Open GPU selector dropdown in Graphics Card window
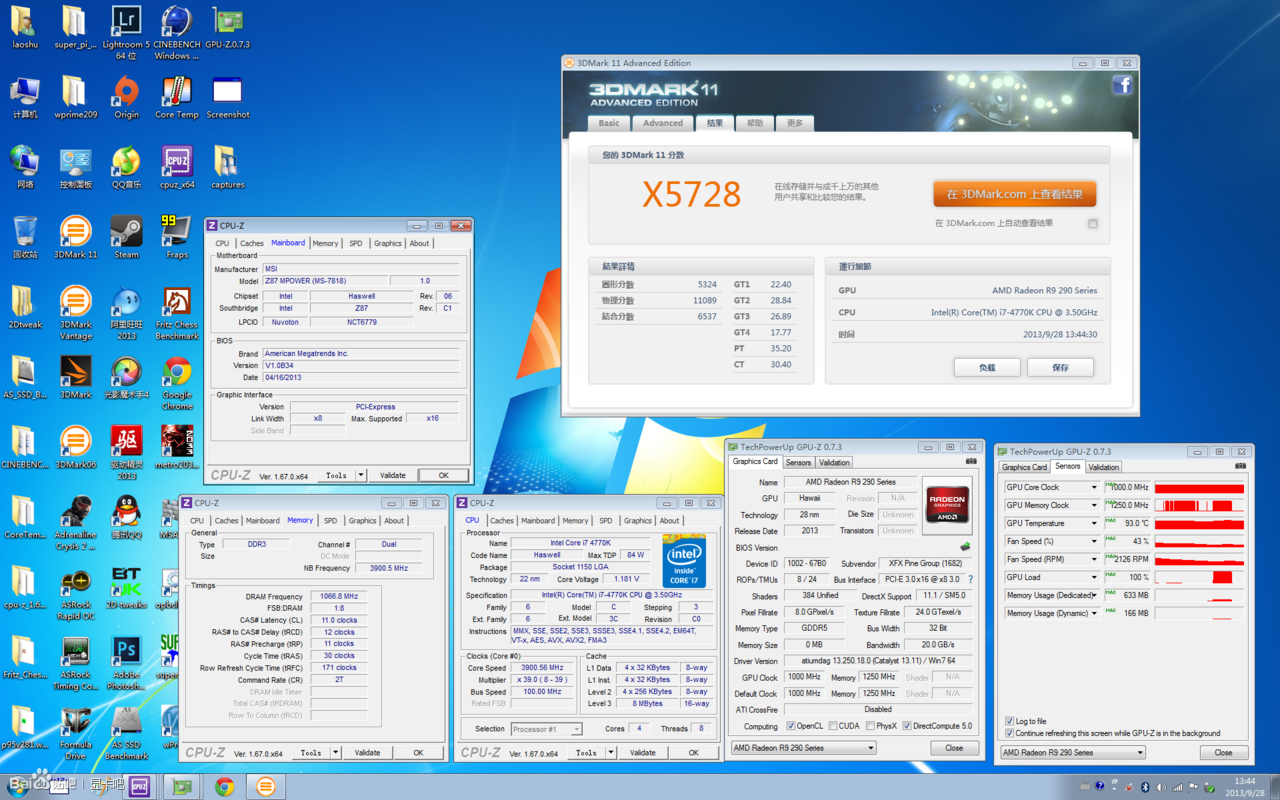Viewport: 1280px width, 800px height. [x=803, y=748]
